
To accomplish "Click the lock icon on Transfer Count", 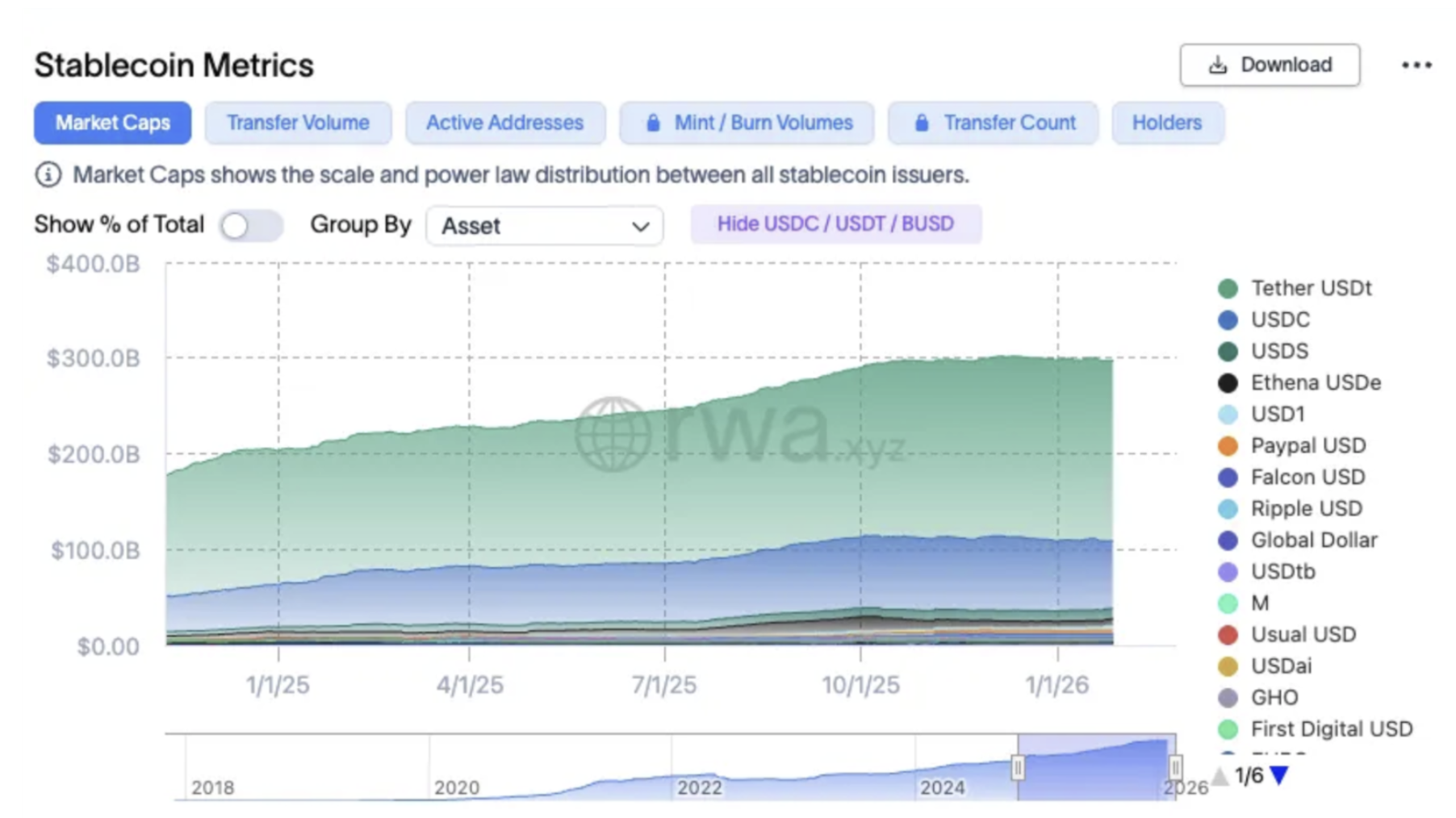I will click(x=922, y=123).
